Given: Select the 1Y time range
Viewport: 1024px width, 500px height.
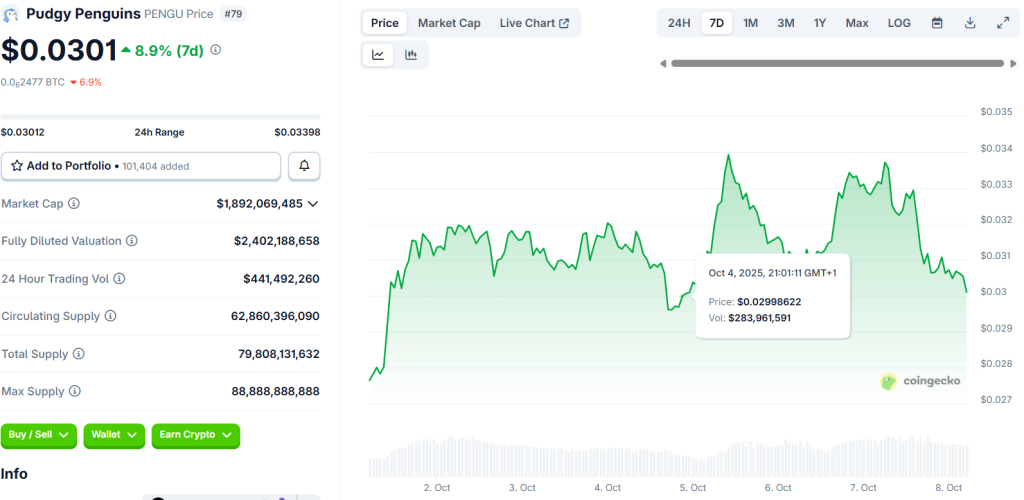Looking at the screenshot, I should [x=820, y=23].
